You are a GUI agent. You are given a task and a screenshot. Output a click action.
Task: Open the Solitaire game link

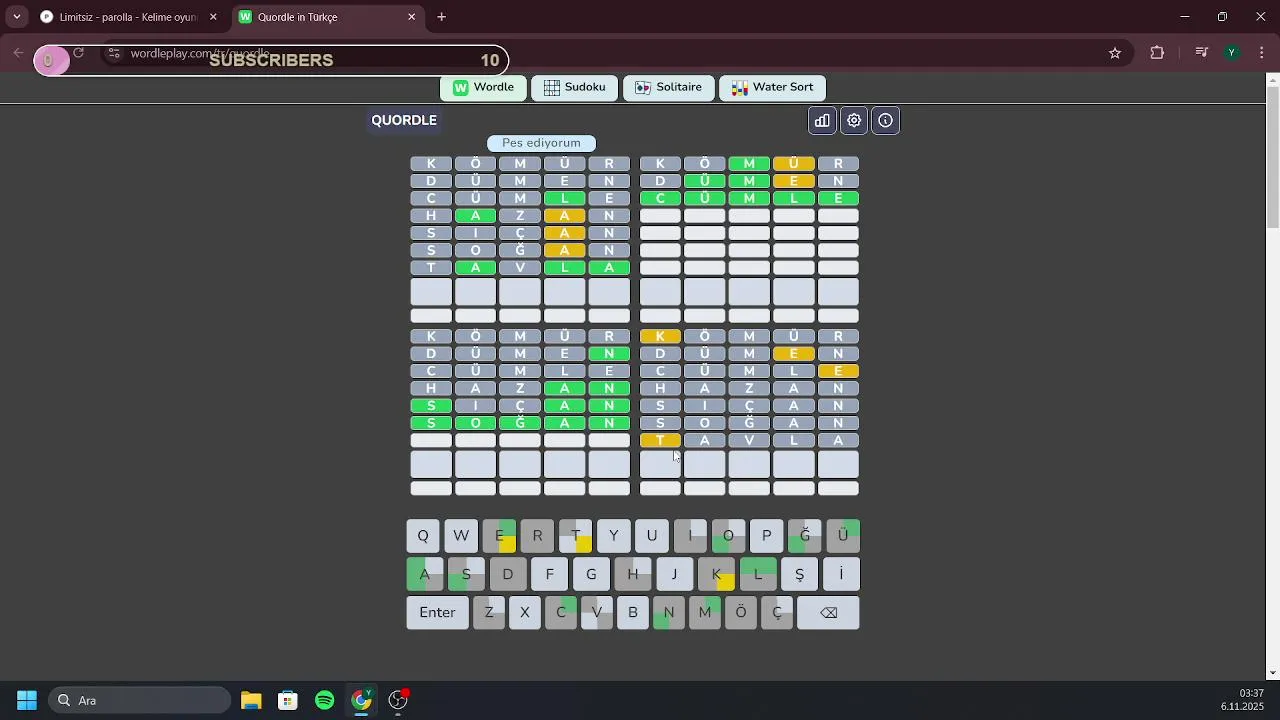[x=668, y=87]
